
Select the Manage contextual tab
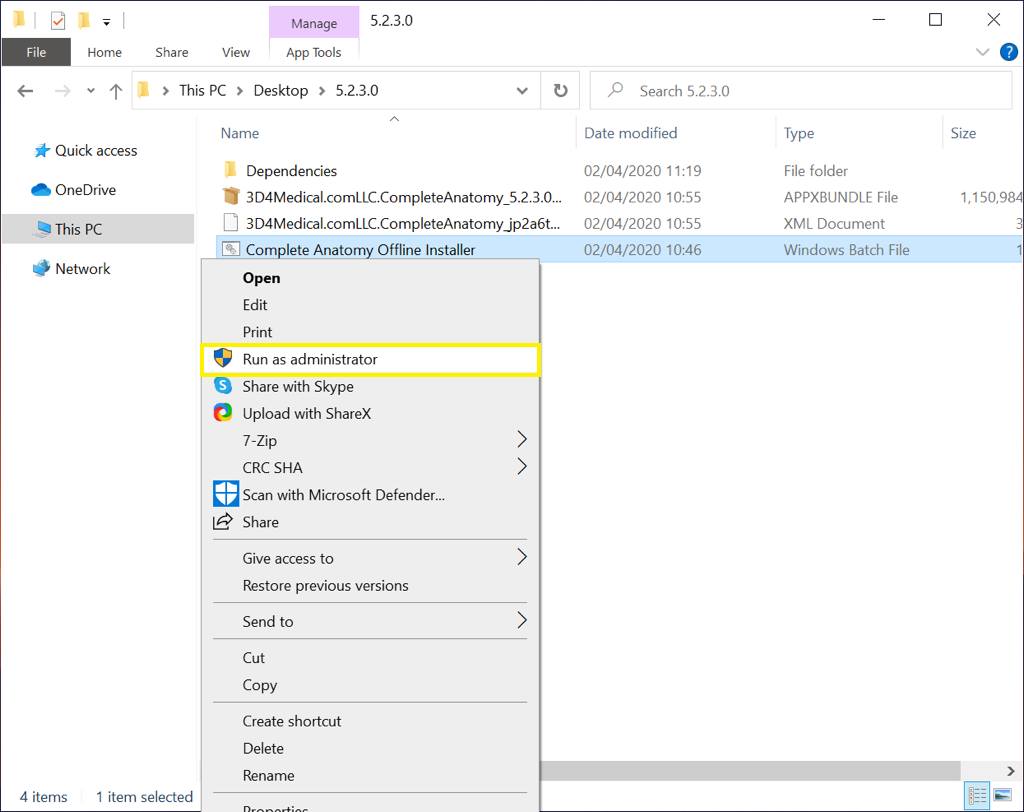tap(314, 24)
